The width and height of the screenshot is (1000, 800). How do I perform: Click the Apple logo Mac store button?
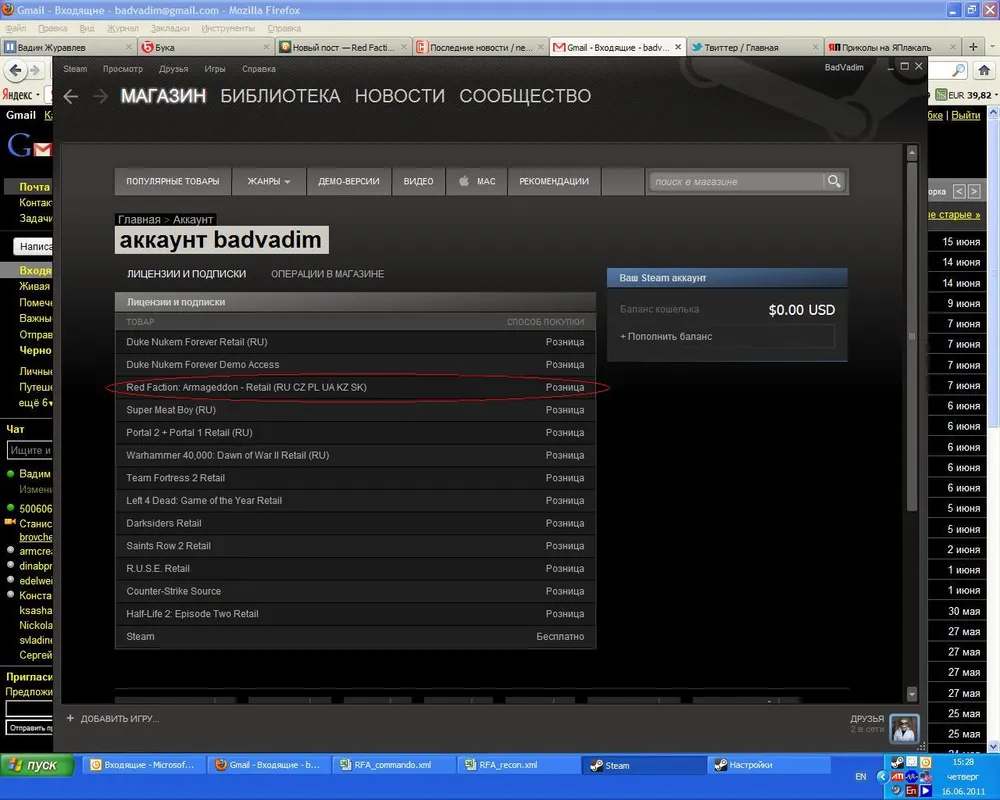[x=476, y=181]
